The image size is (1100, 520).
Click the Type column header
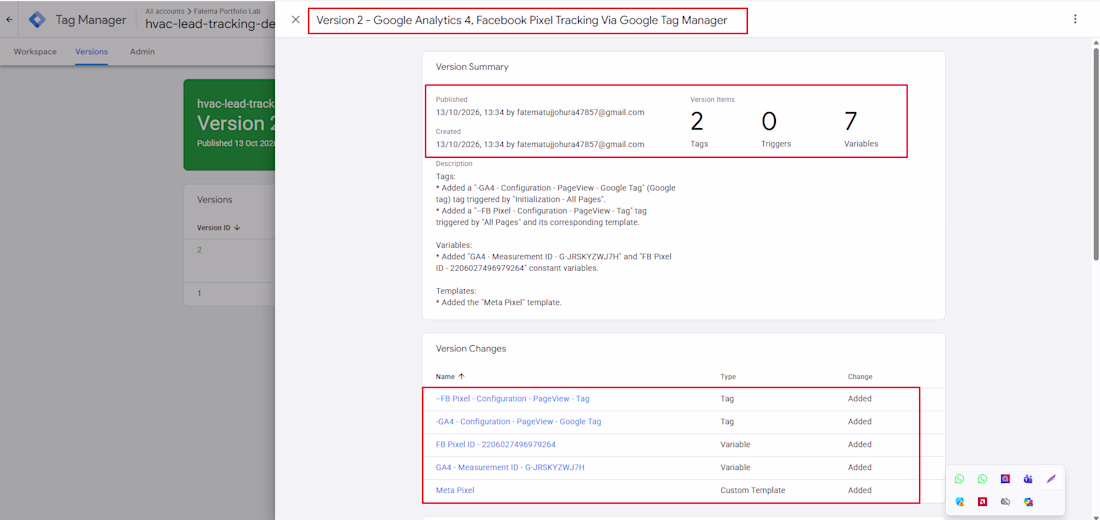[728, 377]
